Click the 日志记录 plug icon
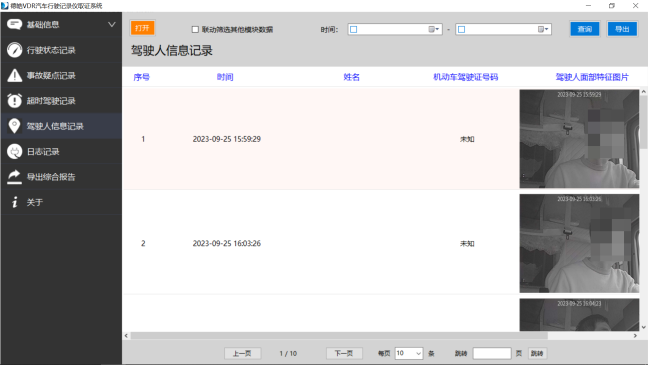648x365 pixels. (14, 151)
